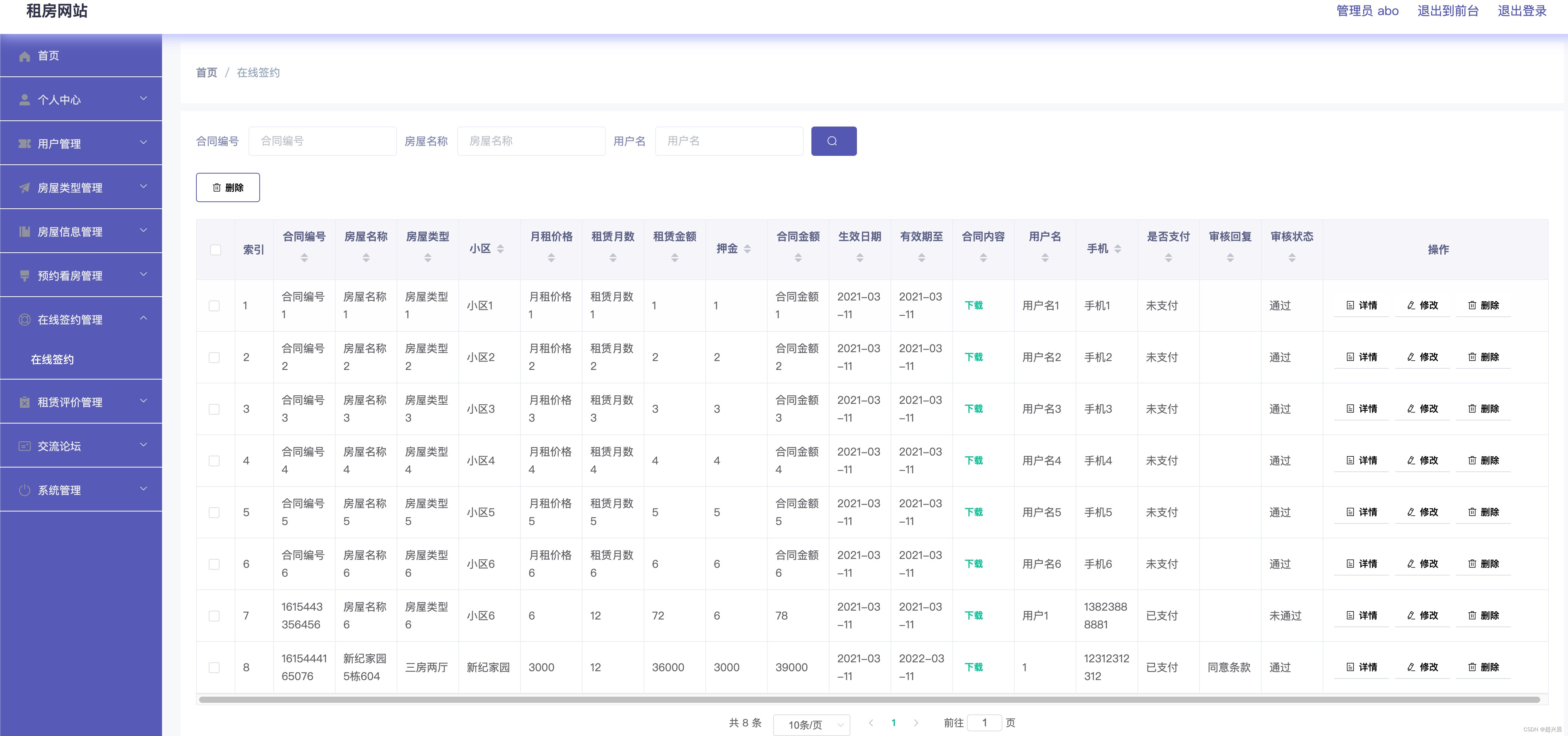
Task: Click 修改 for row 4
Action: (1423, 461)
